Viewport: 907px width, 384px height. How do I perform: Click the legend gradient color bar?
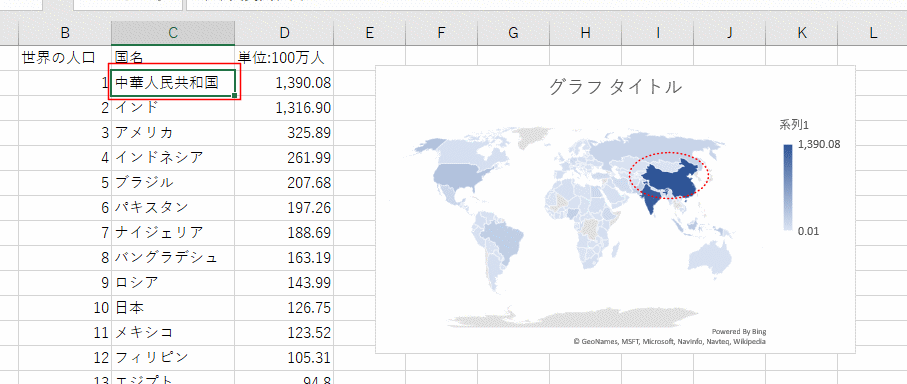pos(788,188)
